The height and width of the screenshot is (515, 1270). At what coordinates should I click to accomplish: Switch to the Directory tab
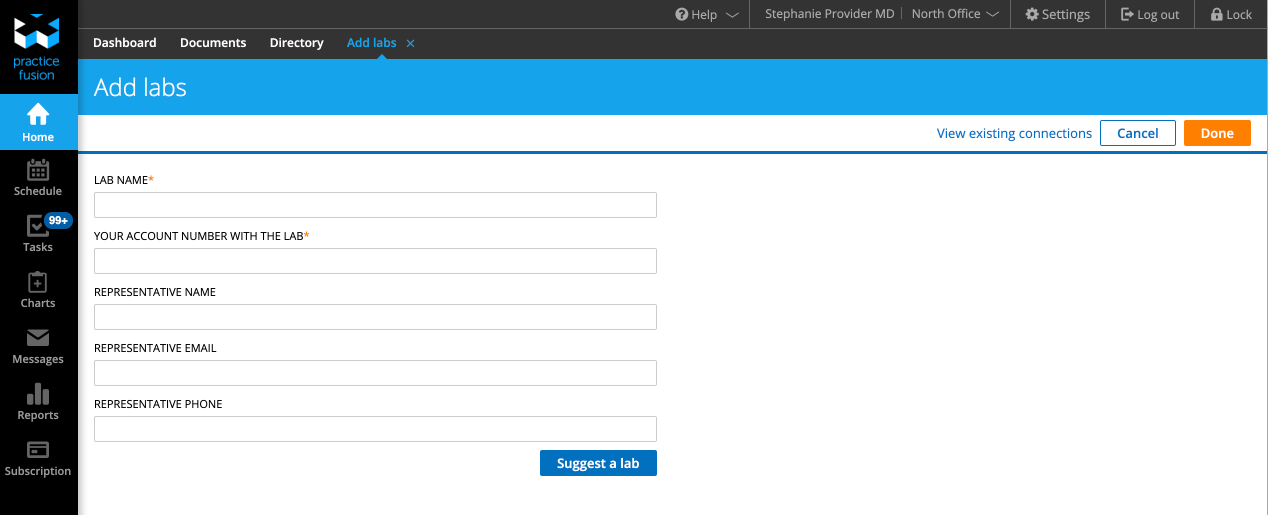pyautogui.click(x=296, y=43)
